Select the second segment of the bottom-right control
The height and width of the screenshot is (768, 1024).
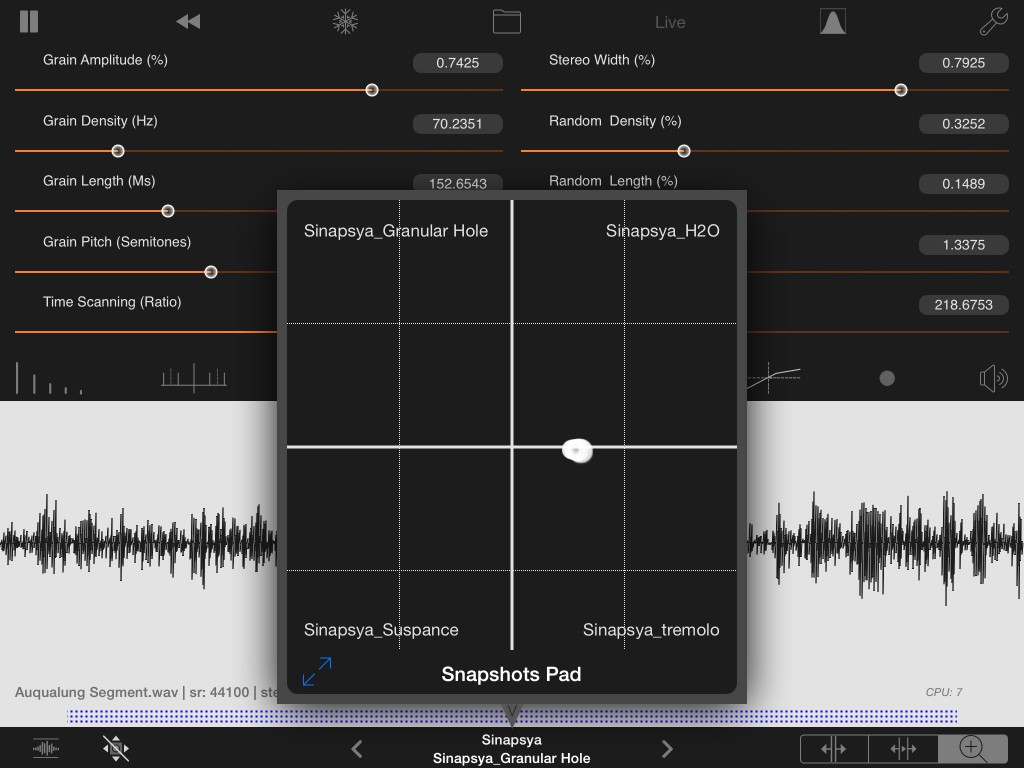tap(903, 748)
